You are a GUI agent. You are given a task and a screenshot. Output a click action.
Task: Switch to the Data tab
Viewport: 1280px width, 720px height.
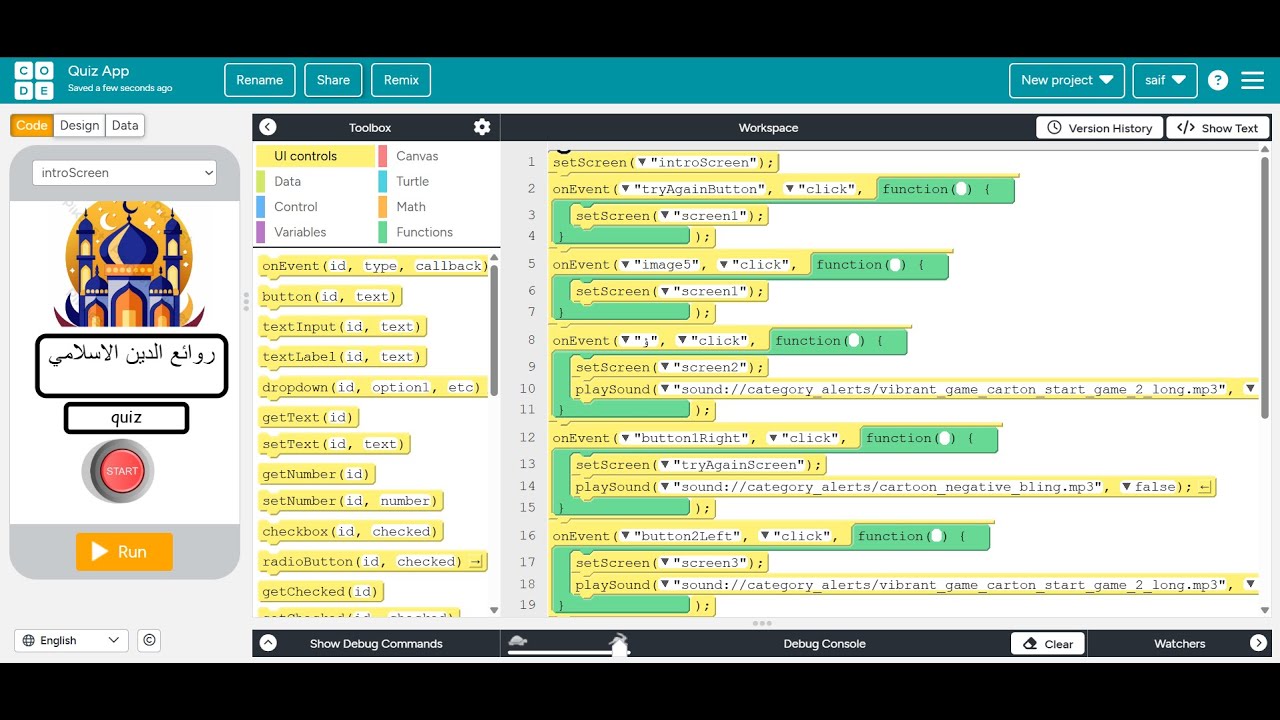125,125
